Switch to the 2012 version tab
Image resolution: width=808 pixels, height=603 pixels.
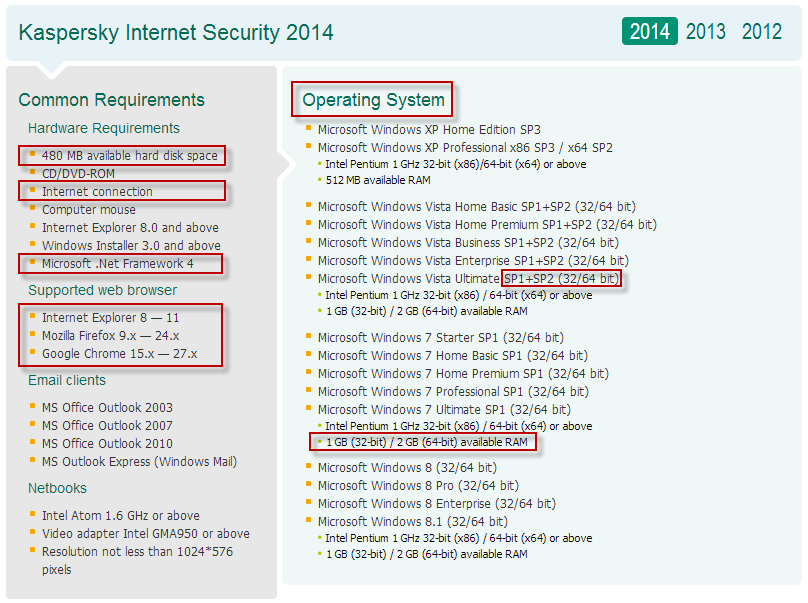(x=762, y=31)
